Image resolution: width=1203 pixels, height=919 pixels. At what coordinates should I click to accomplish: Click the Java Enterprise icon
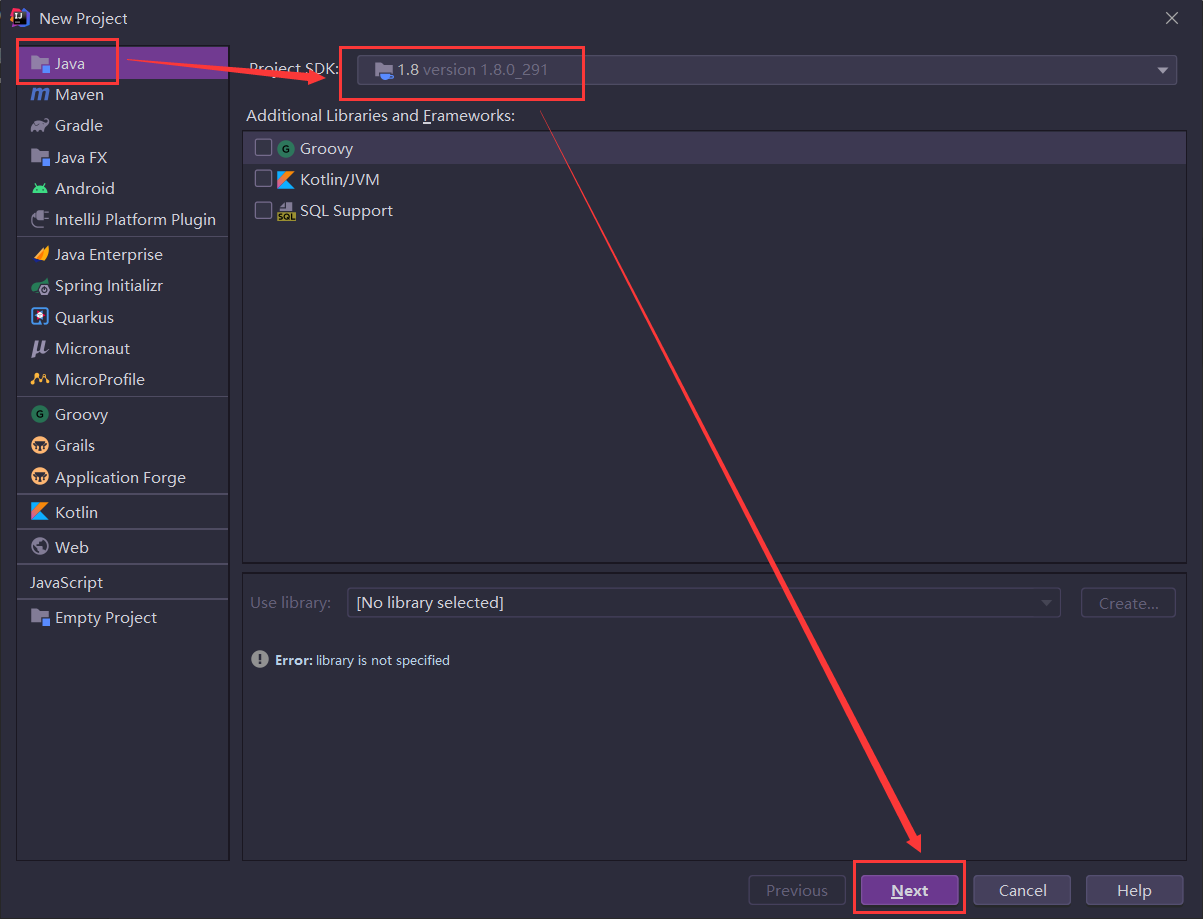click(x=40, y=254)
